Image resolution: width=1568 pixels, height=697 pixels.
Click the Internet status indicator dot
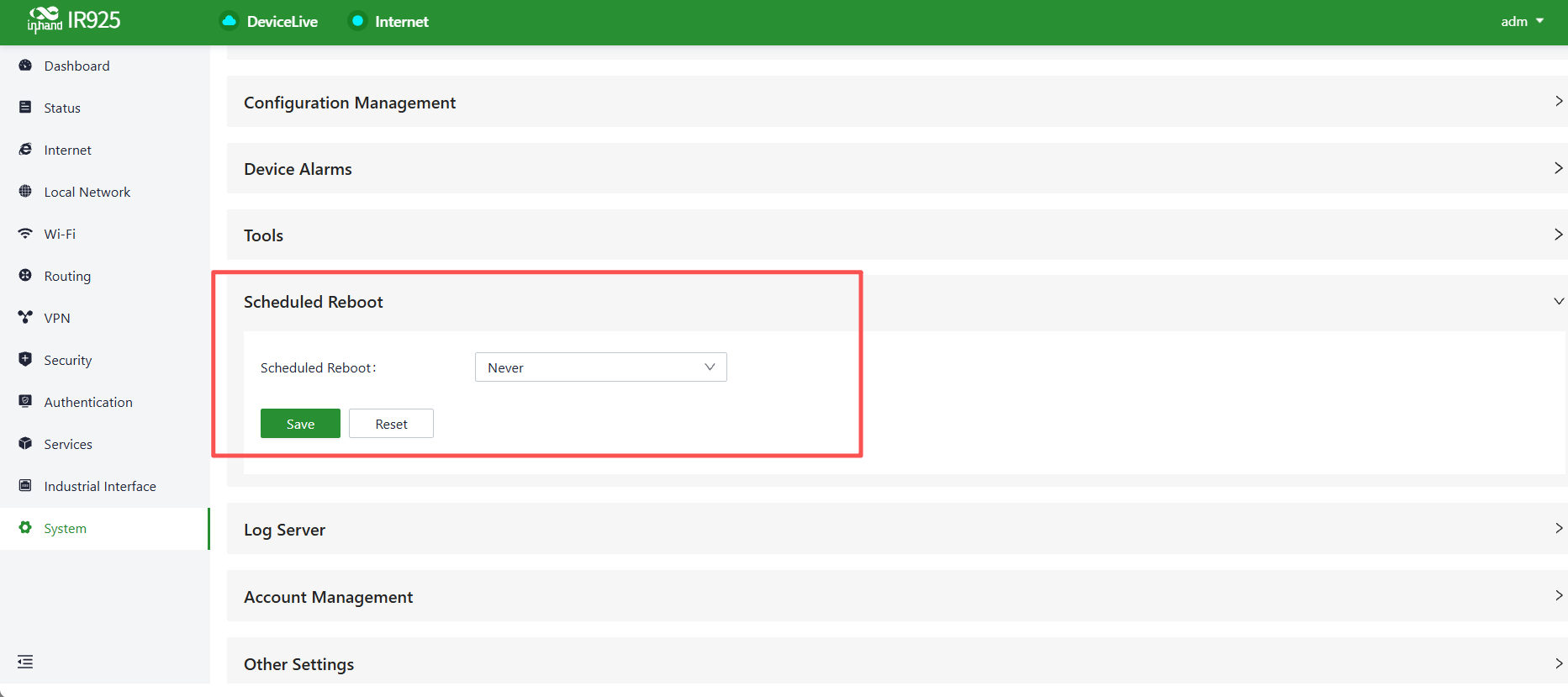click(357, 21)
